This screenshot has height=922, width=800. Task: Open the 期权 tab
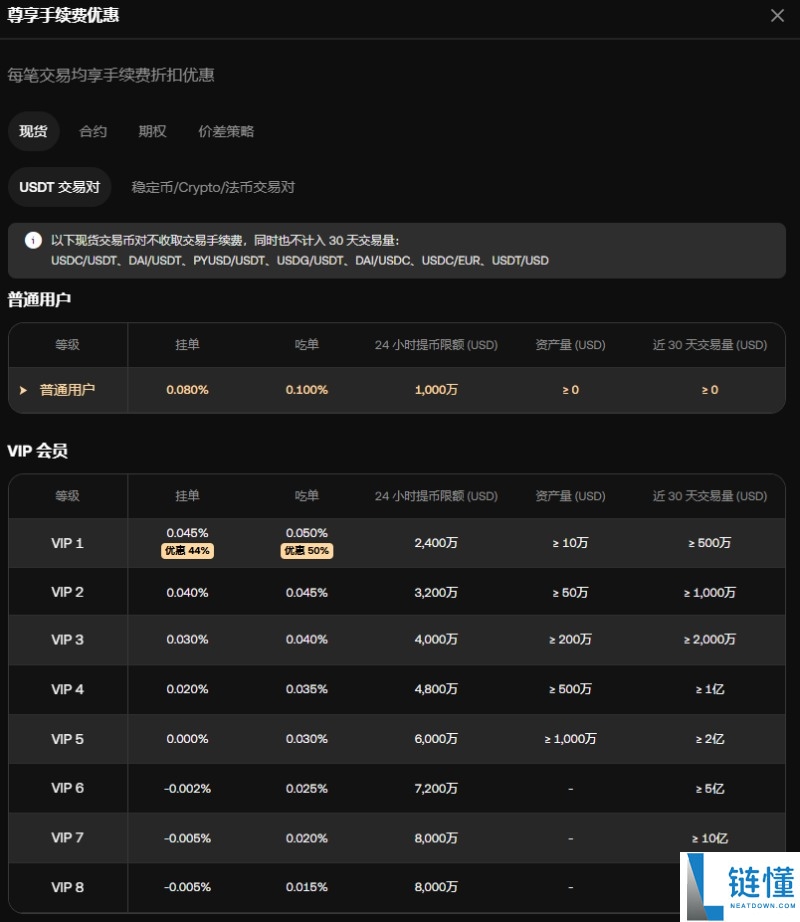pyautogui.click(x=152, y=131)
